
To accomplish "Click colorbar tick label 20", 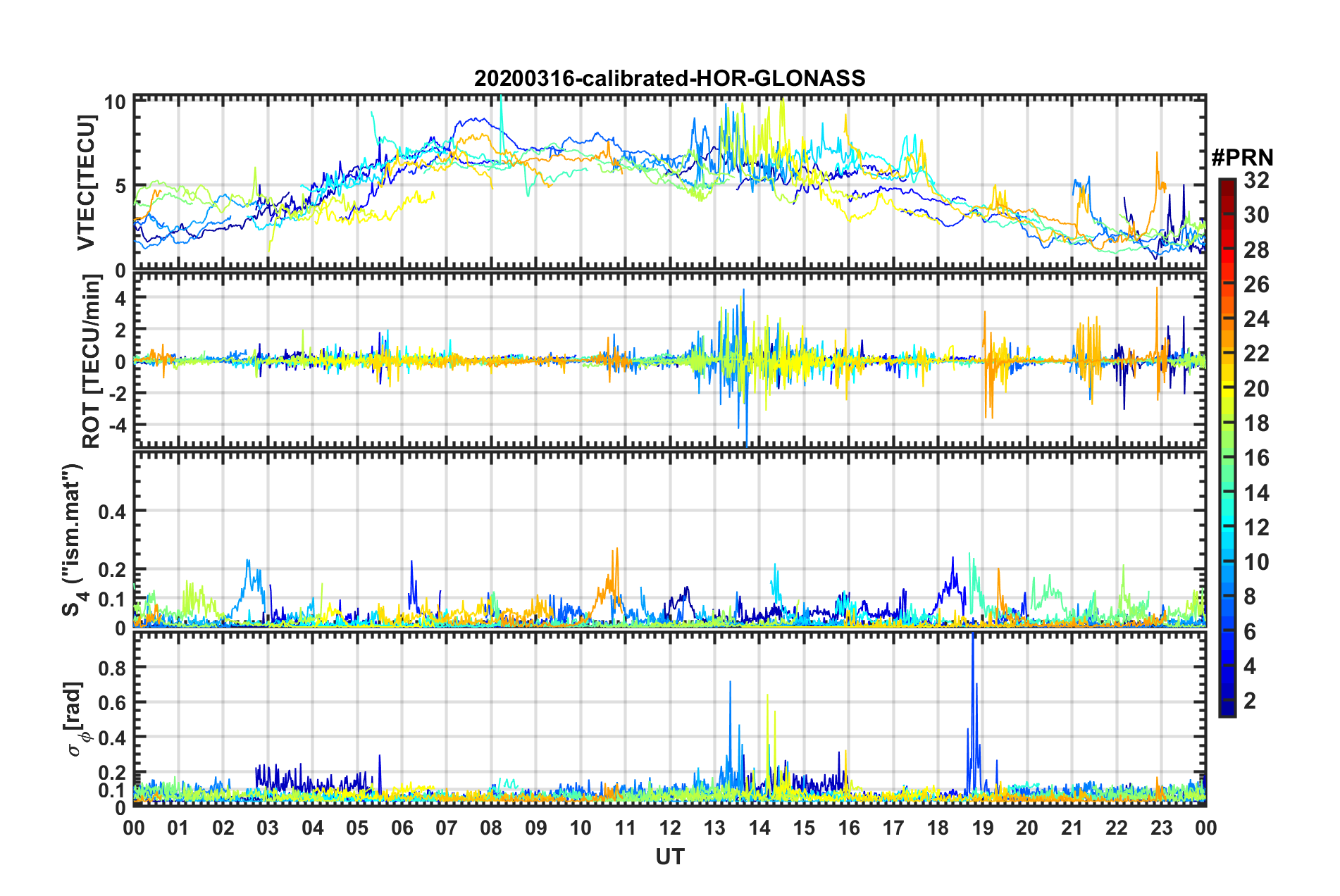I will (1256, 388).
